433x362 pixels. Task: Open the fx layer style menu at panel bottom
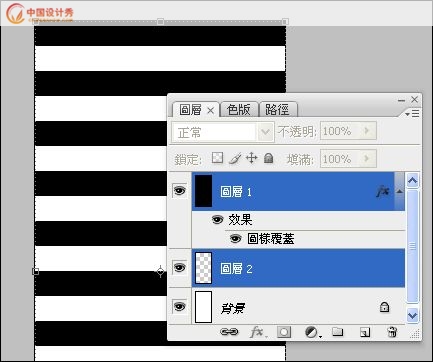258,332
